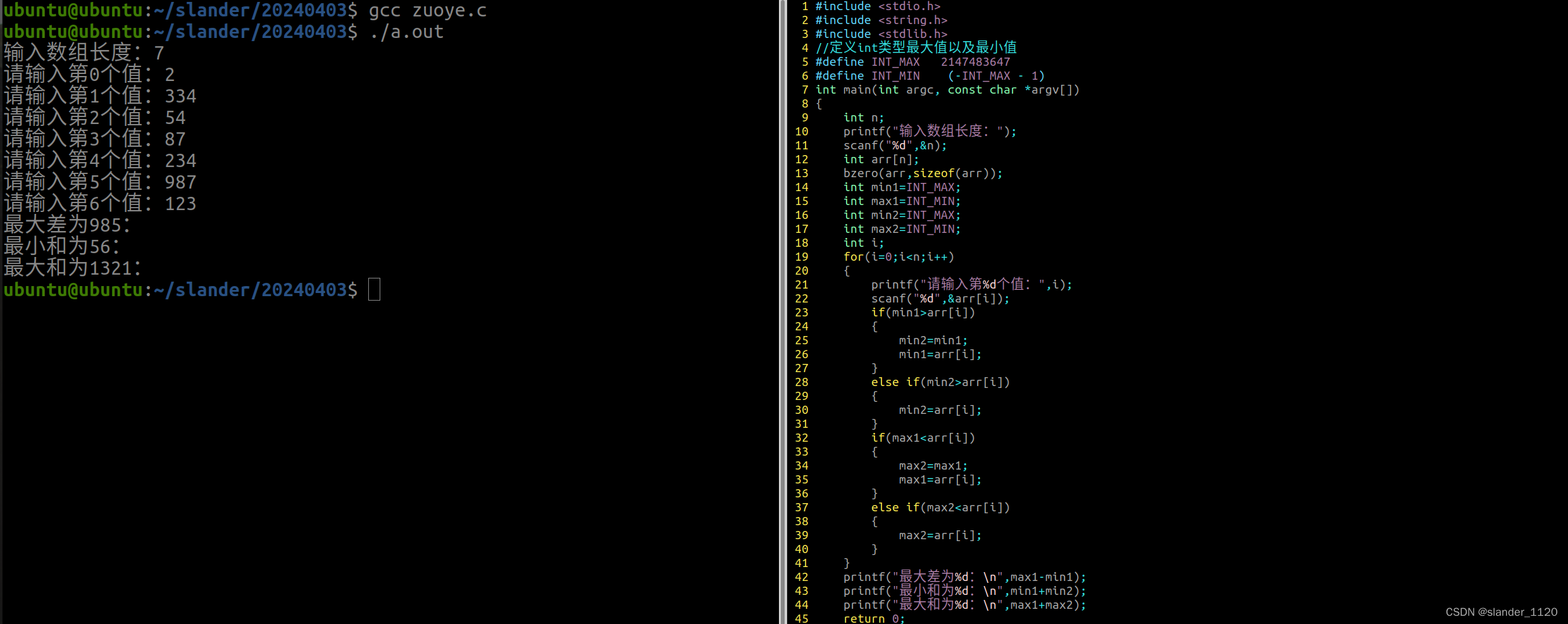Click the 'if(min1>arr[i])' condition line
Viewport: 1568px width, 624px height.
[923, 313]
